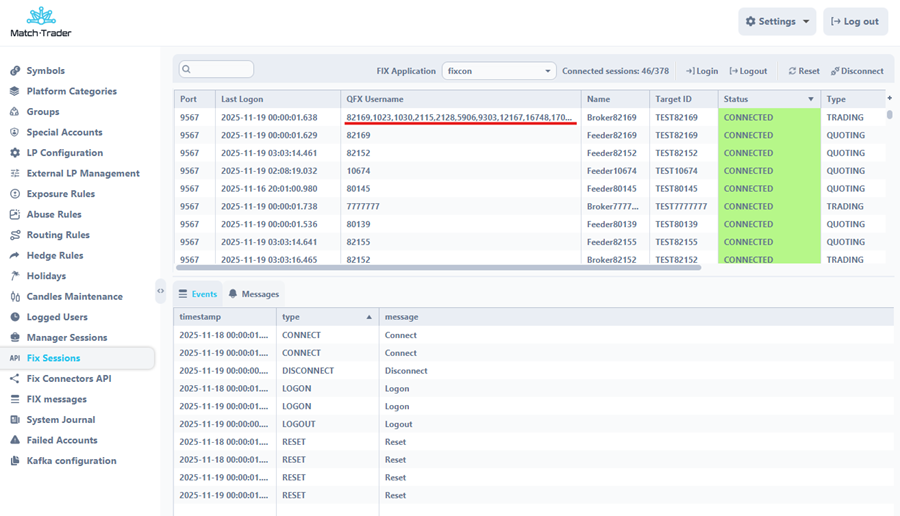
Task: Click the Disconnect button
Action: [x=857, y=71]
